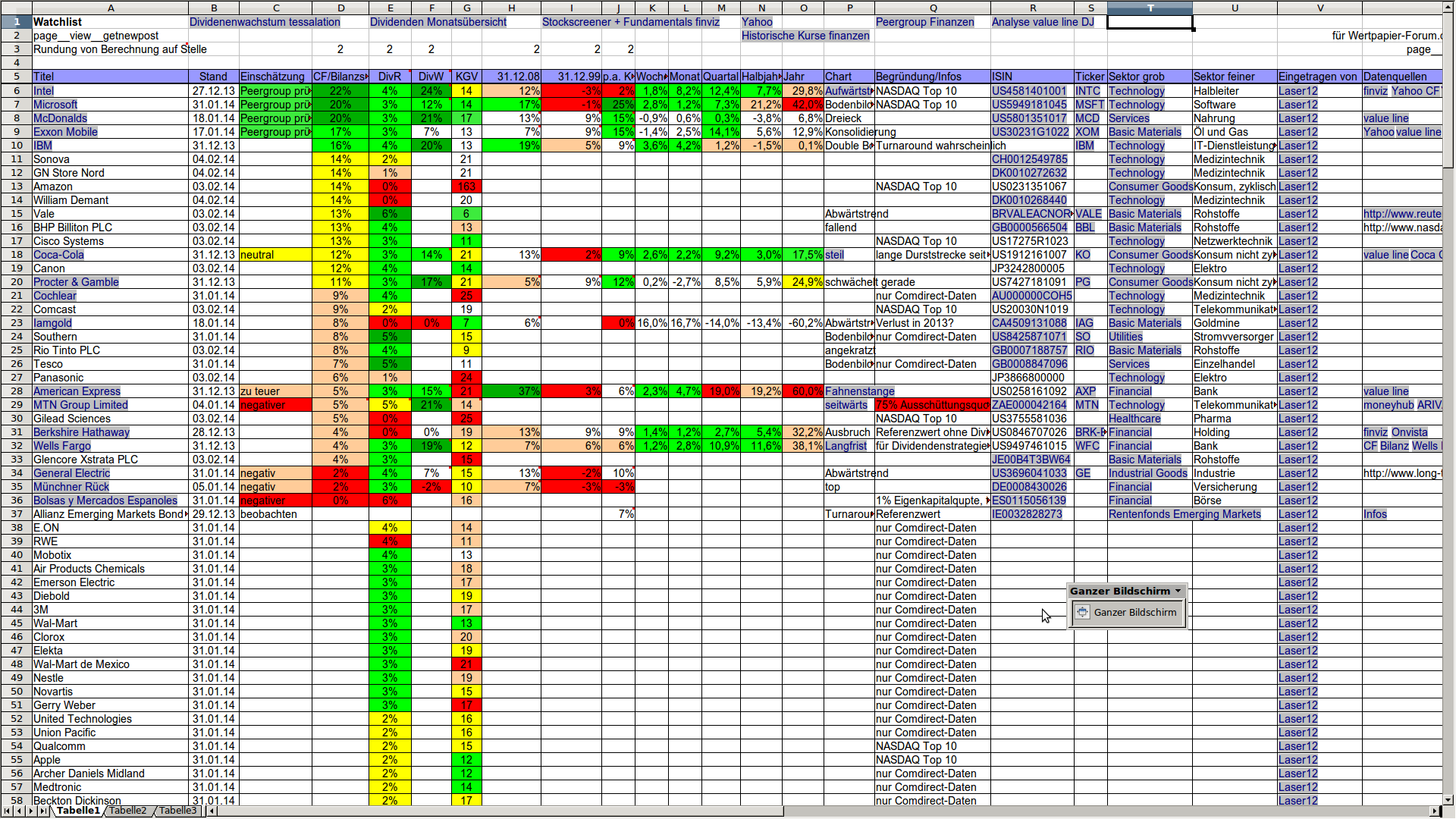Click the Historische Kurse finanzen link
Image resolution: width=1456 pixels, height=819 pixels.
pos(805,36)
